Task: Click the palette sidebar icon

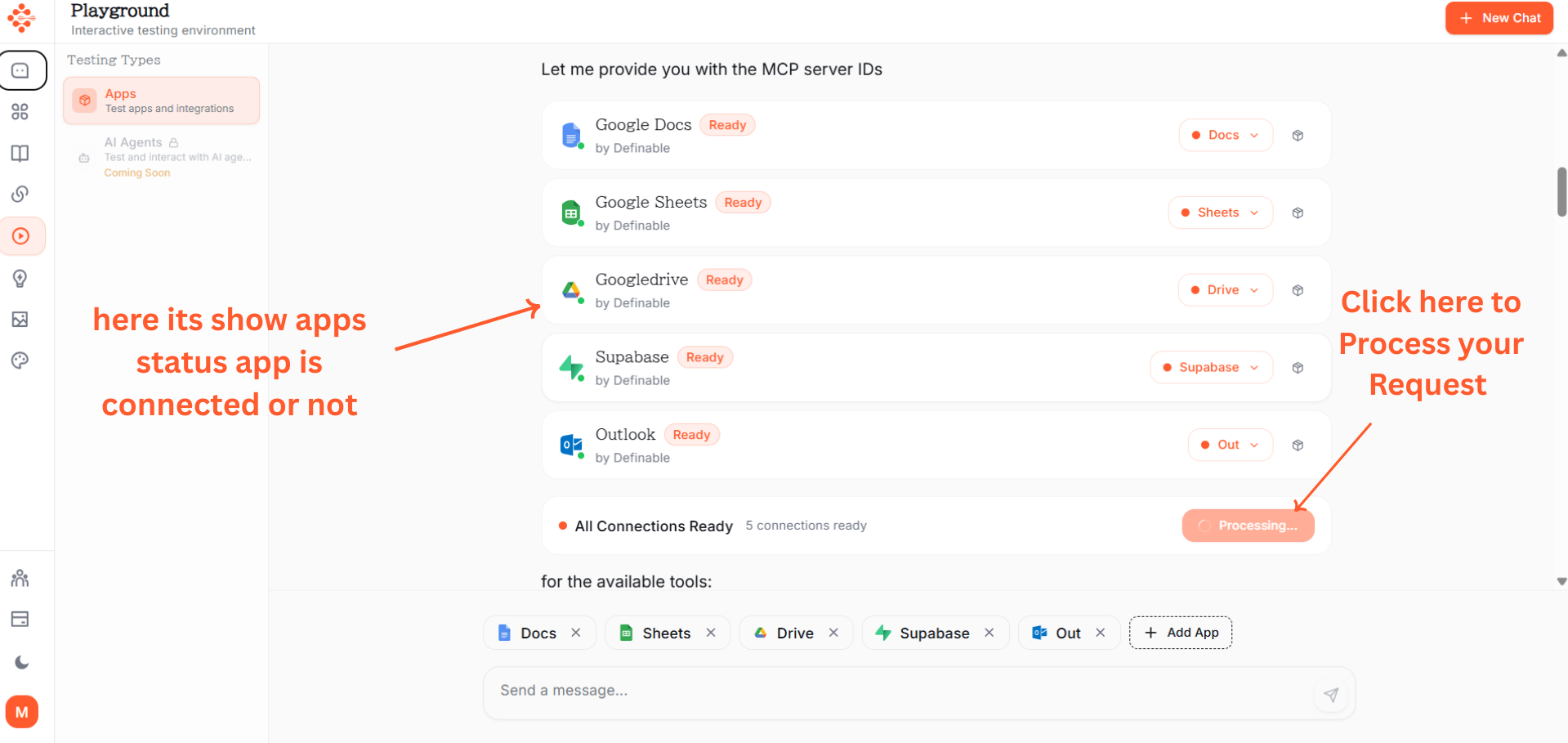Action: pos(20,360)
